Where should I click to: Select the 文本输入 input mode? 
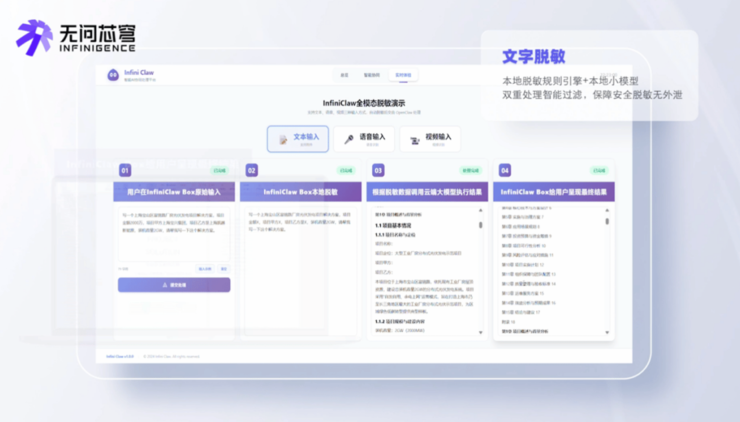298,139
